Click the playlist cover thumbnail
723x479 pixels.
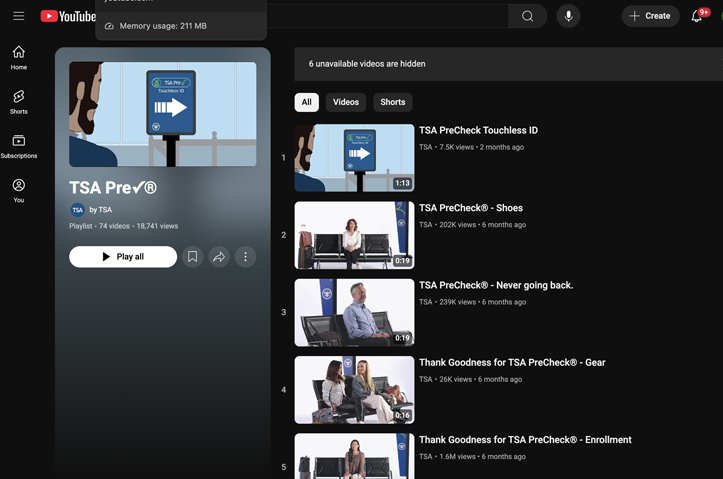163,114
